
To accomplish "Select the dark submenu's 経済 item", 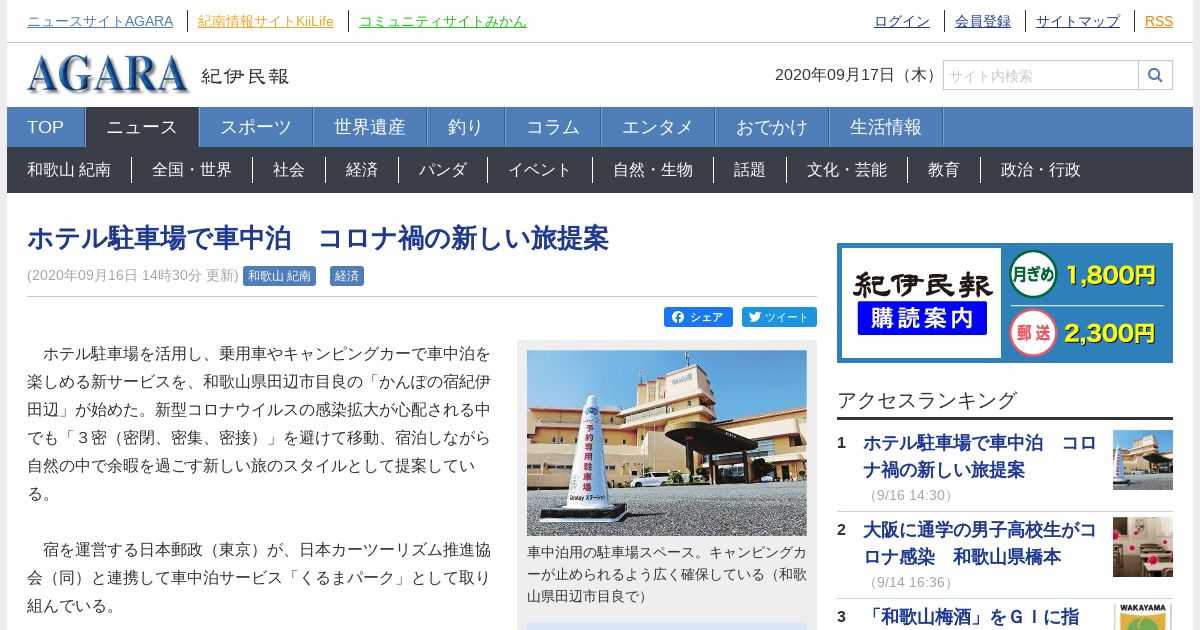I will (362, 170).
